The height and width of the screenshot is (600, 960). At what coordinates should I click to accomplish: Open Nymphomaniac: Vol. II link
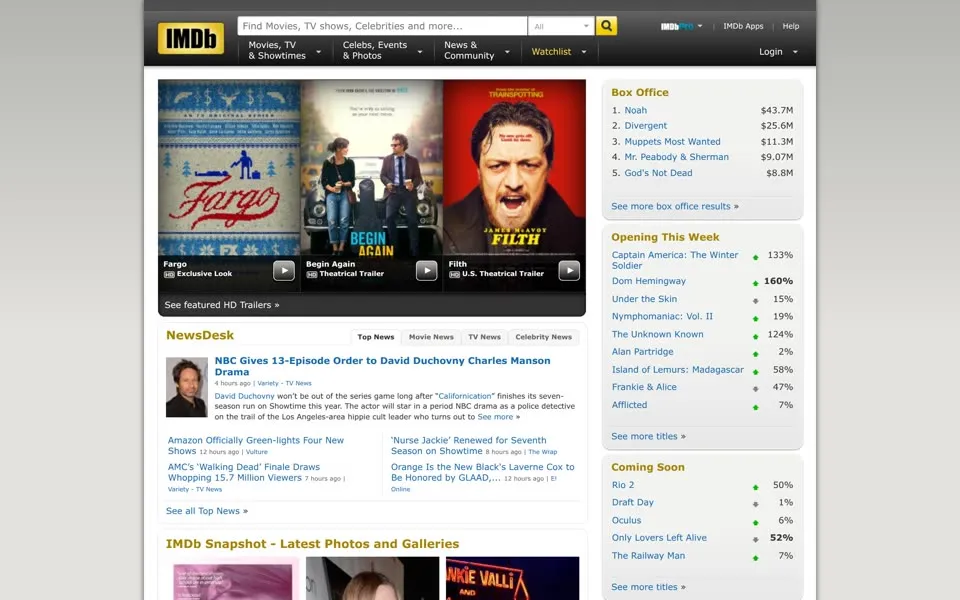[662, 317]
